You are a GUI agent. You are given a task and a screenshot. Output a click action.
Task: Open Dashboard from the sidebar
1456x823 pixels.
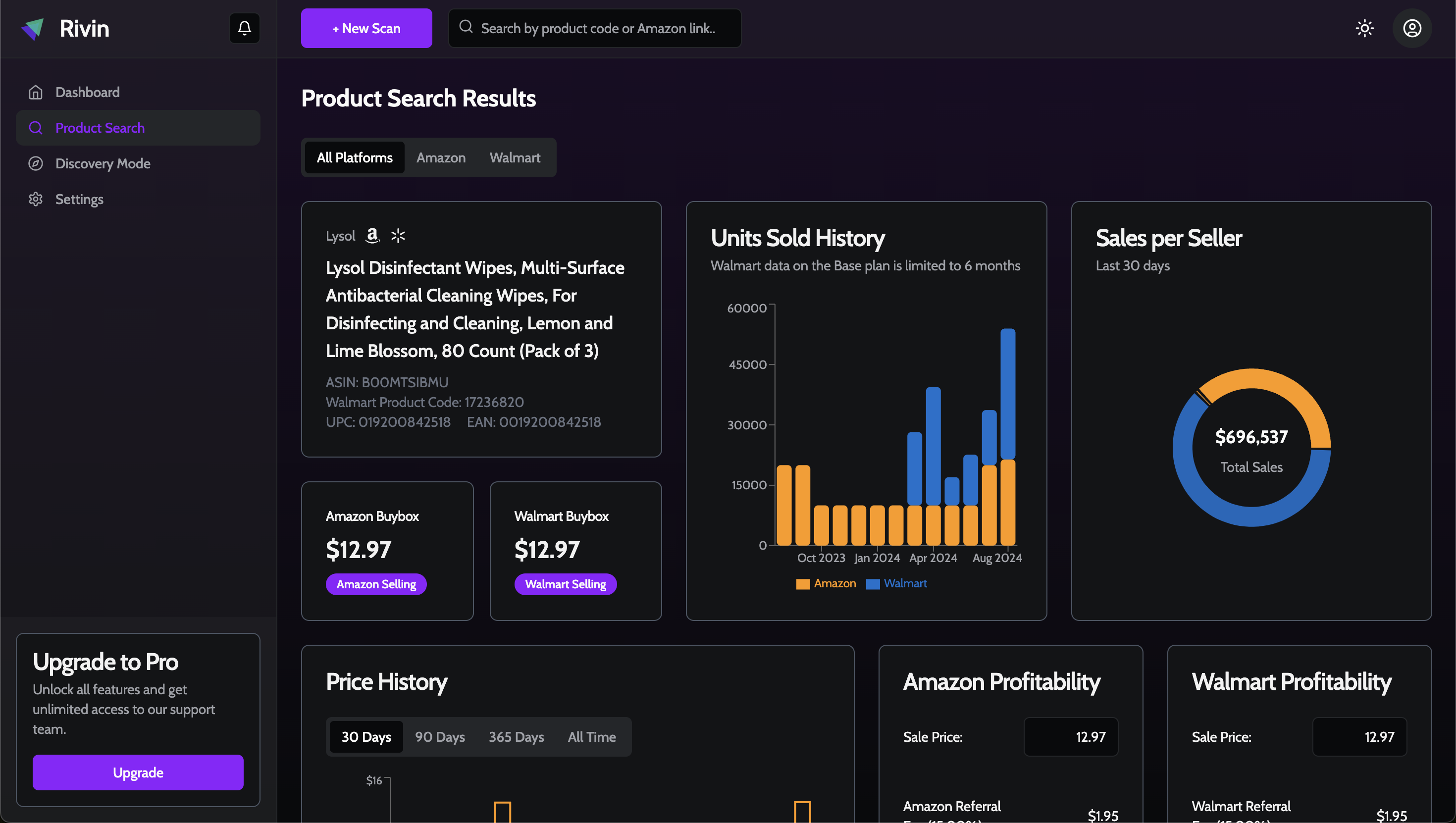tap(87, 92)
